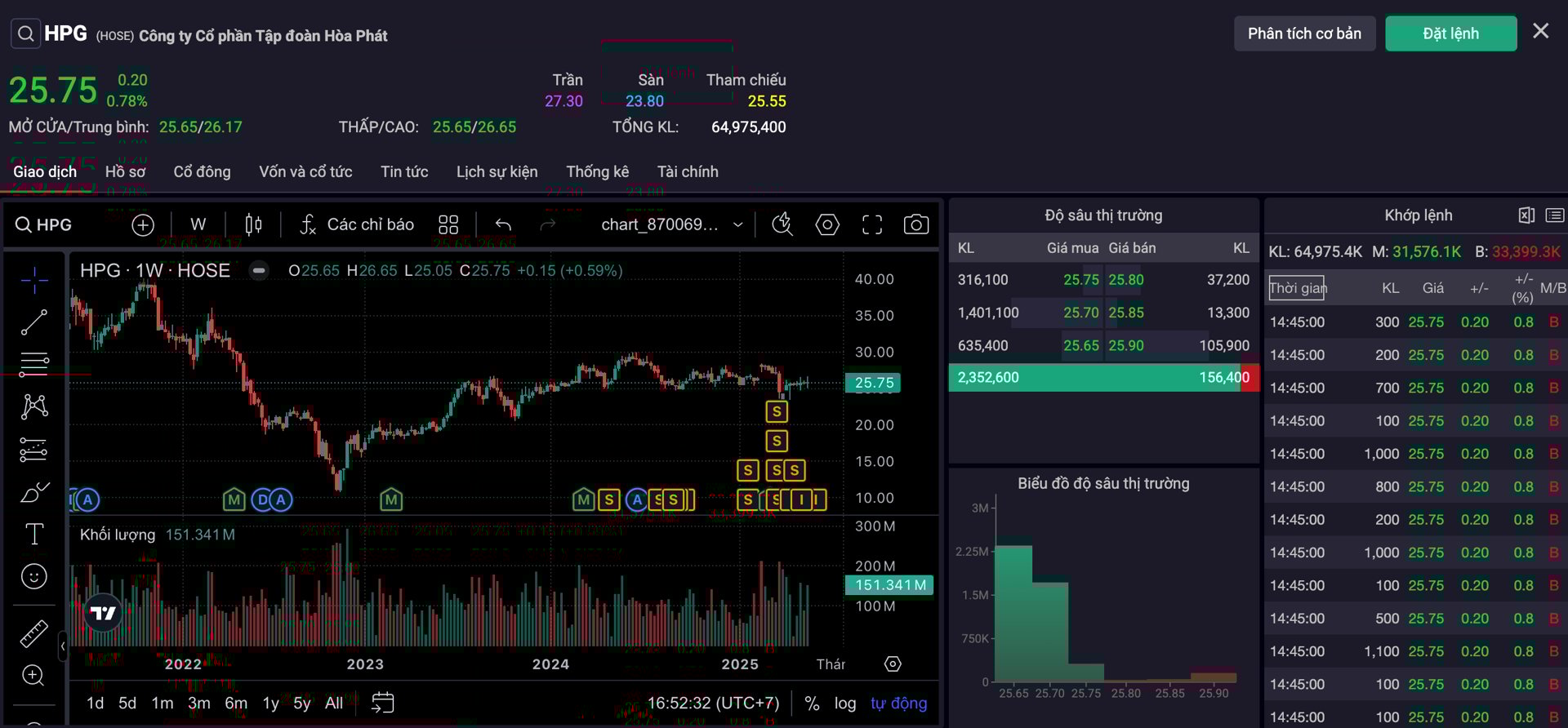The image size is (1568, 728).
Task: Select the brush drawing tool
Action: 34,492
